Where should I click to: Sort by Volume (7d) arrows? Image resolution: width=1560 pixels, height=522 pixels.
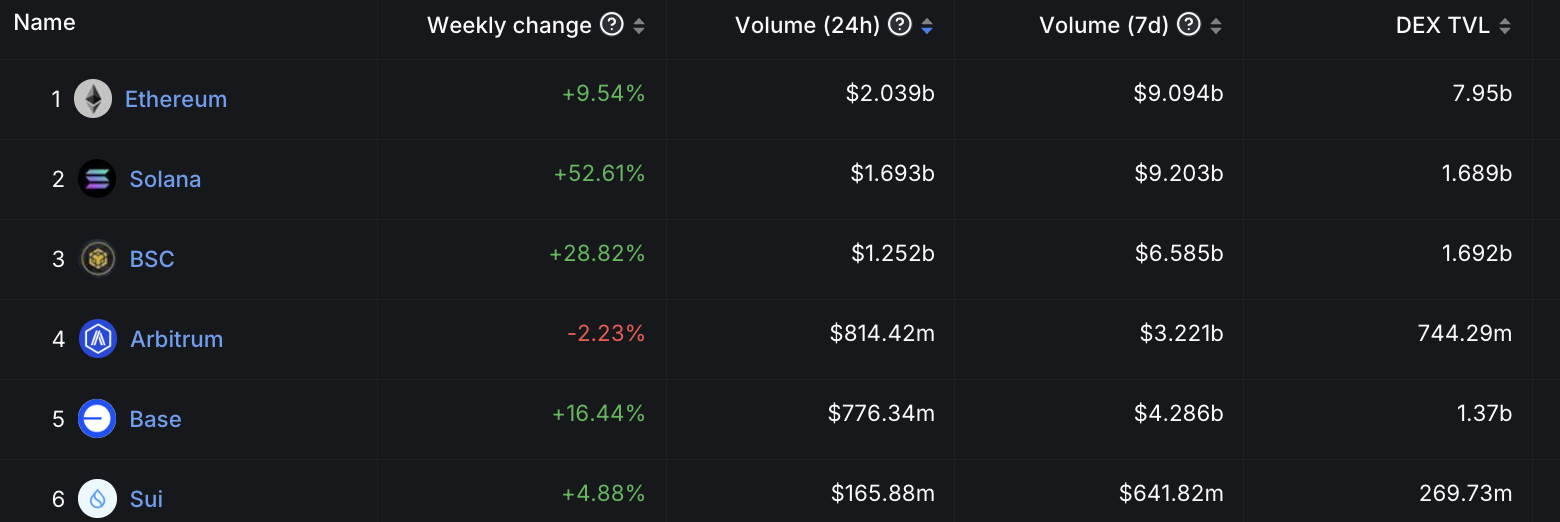[1216, 26]
